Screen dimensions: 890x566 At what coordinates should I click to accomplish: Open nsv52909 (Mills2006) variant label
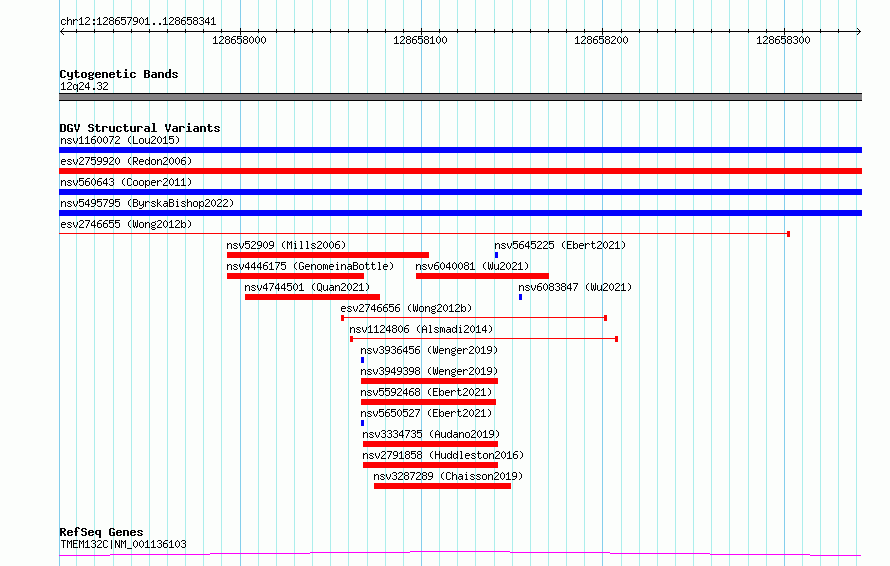286,245
